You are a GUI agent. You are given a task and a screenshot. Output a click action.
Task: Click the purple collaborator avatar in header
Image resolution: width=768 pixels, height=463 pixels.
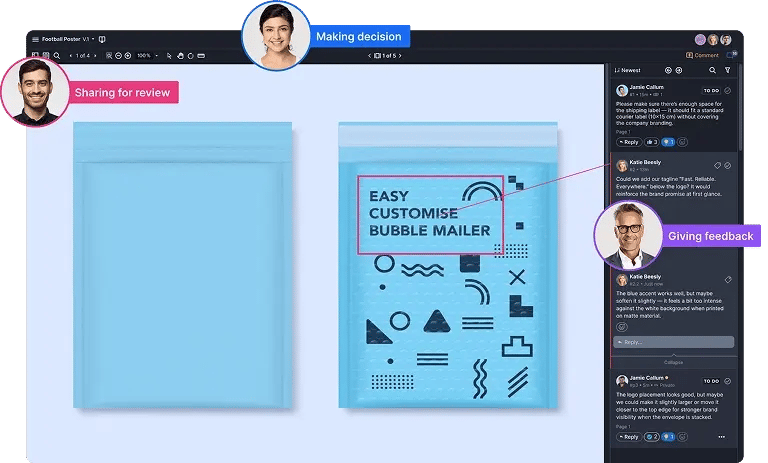700,40
